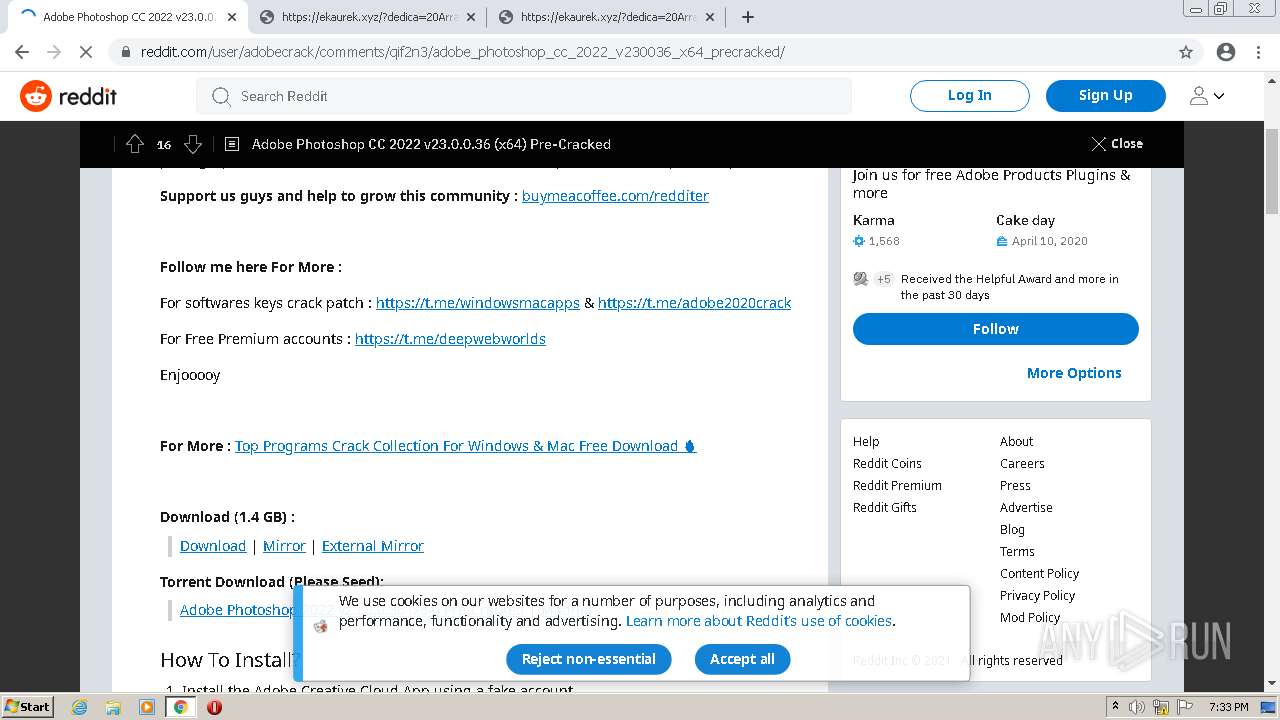The image size is (1280, 720).
Task: Close the post overlay
Action: pyautogui.click(x=1117, y=144)
